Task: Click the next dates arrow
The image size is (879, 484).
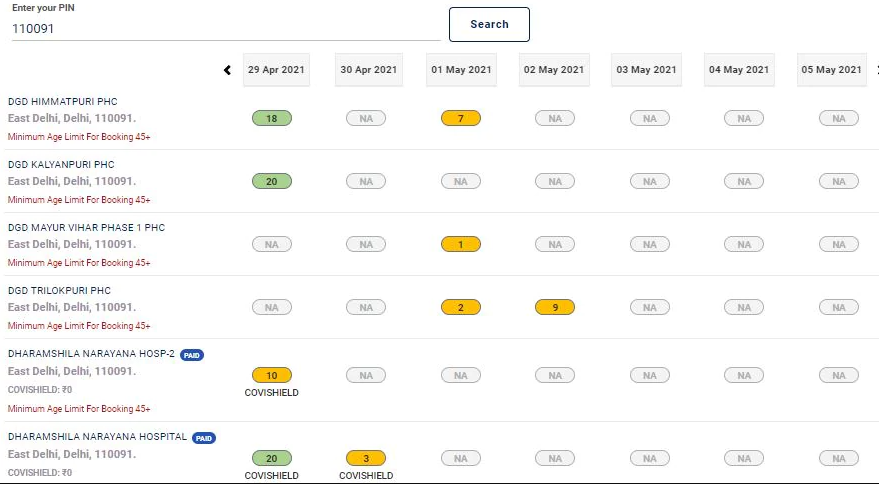Action: pos(876,70)
